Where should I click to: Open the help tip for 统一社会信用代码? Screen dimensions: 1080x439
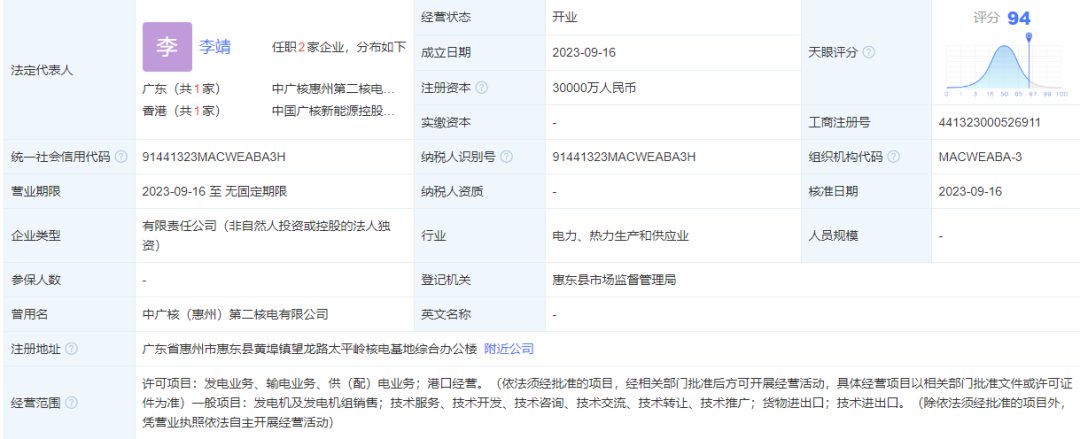coord(121,157)
